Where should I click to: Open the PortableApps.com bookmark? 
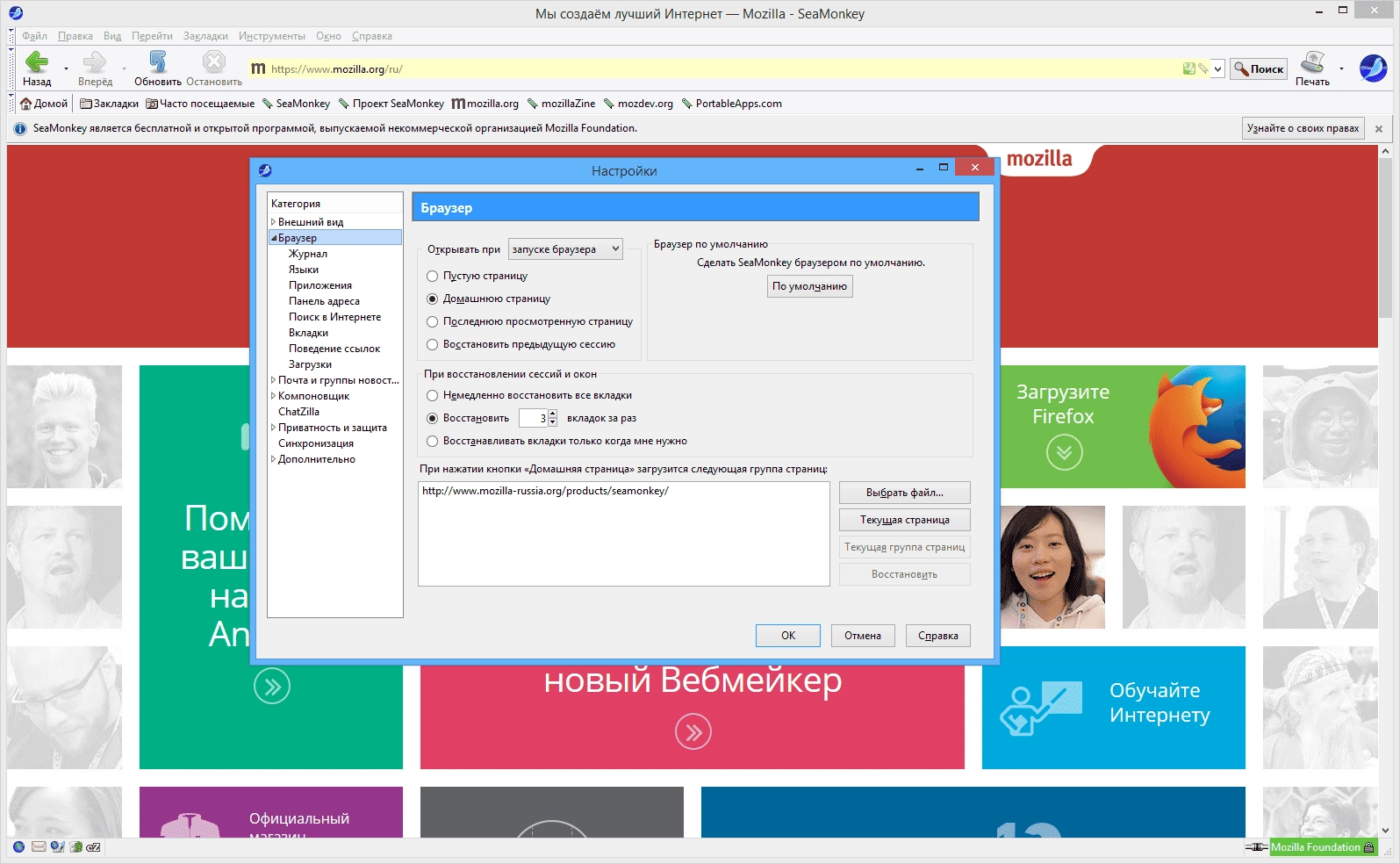[731, 104]
